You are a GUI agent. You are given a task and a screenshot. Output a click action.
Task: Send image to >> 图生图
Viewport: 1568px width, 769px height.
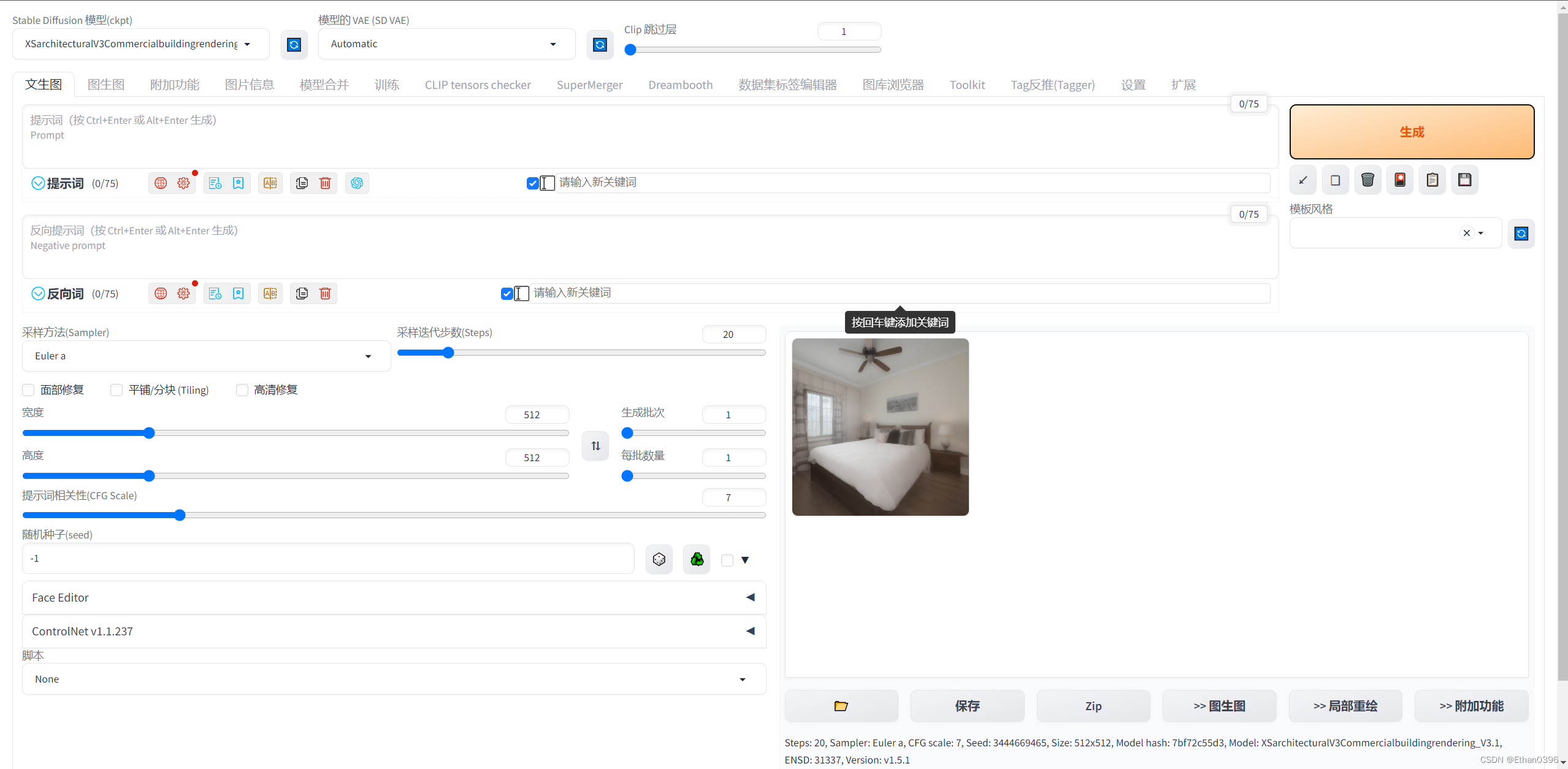[x=1219, y=706]
